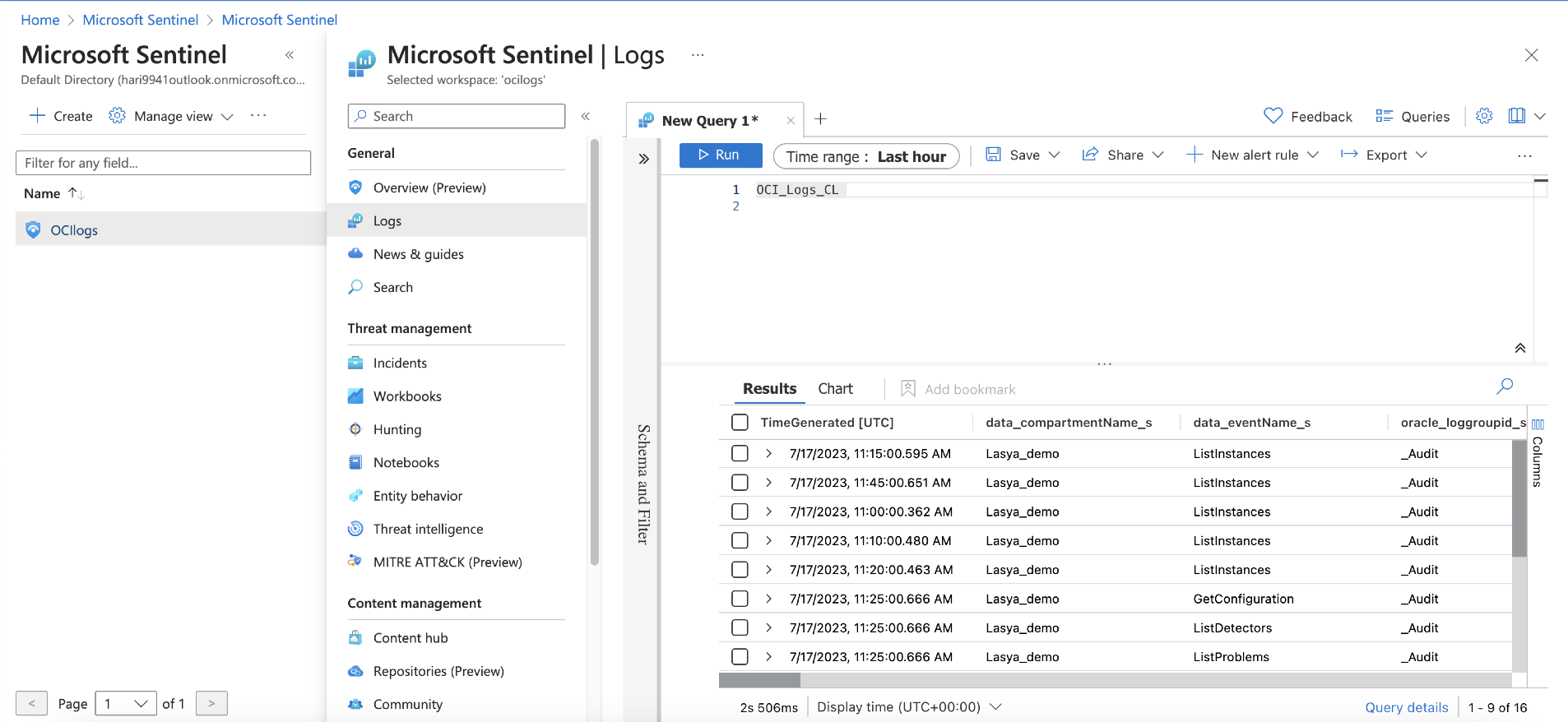Open query settings gear icon
Viewport: 1568px width, 722px height.
[x=1484, y=116]
